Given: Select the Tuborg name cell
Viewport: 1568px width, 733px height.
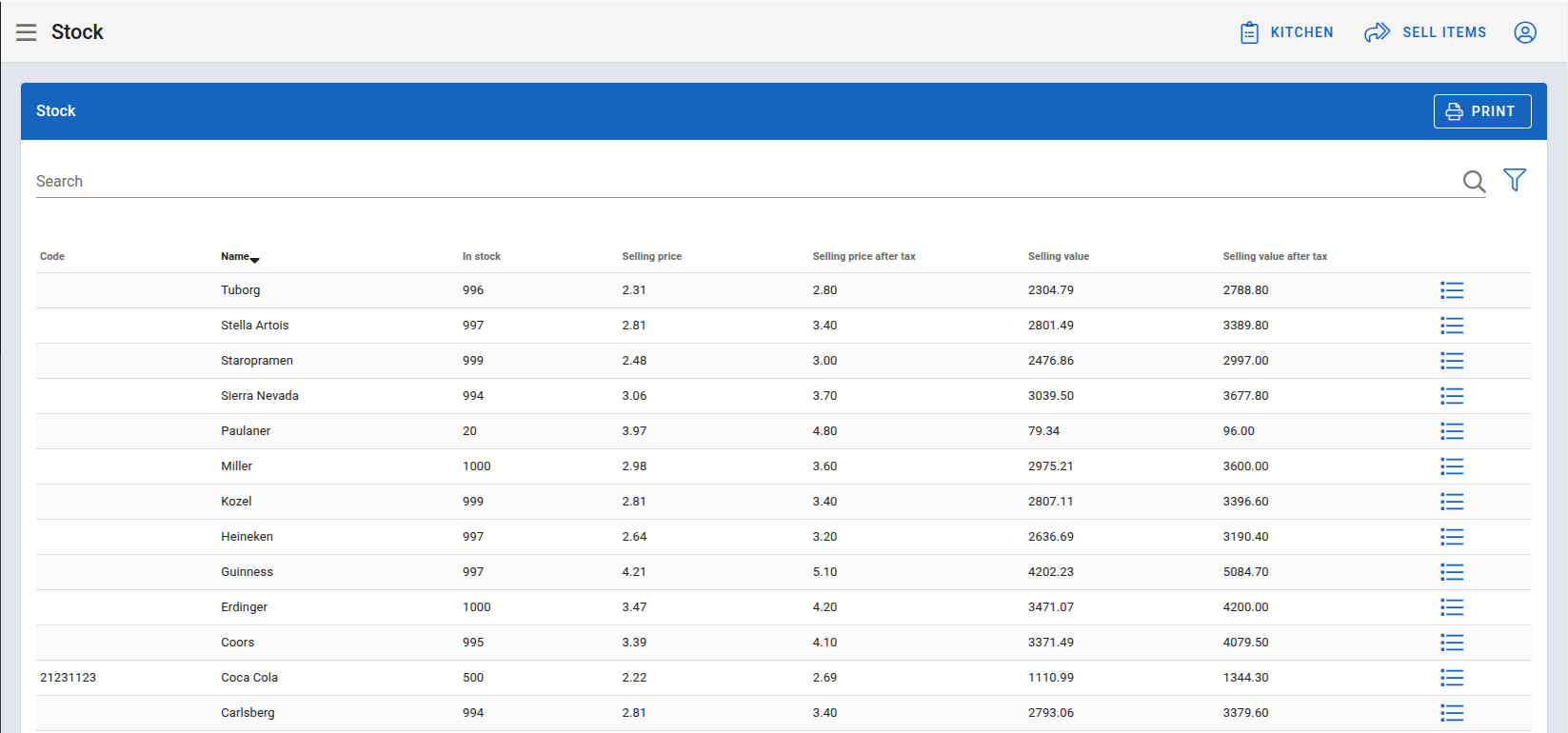Looking at the screenshot, I should 241,290.
